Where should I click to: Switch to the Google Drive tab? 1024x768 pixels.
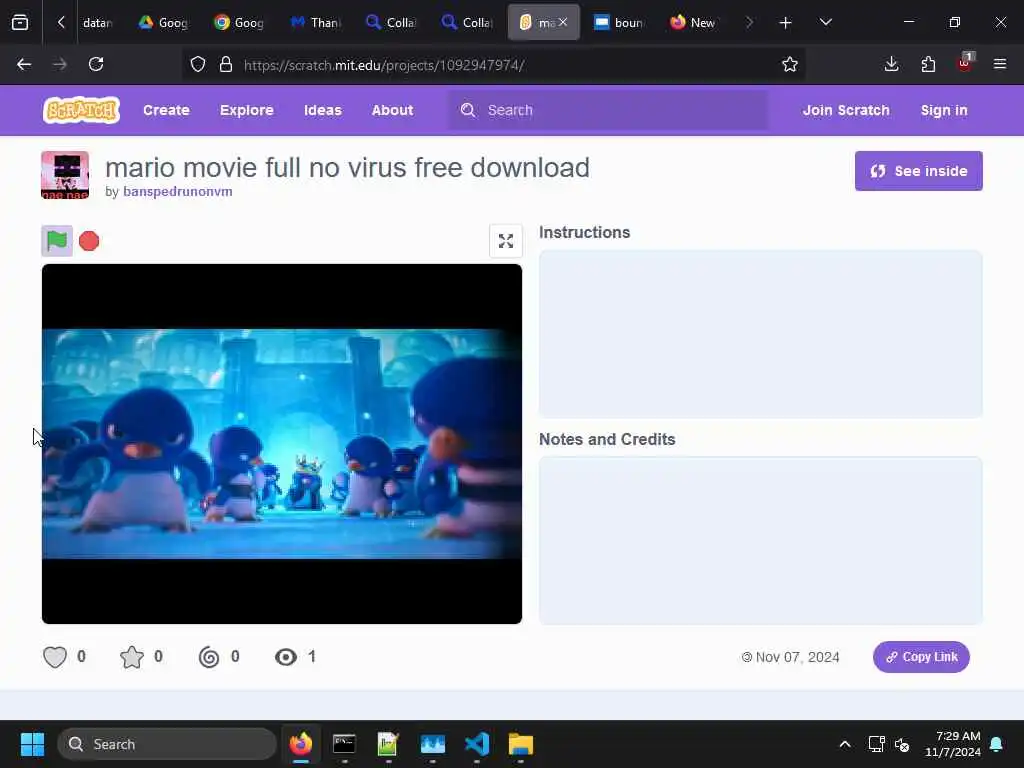[x=164, y=23]
